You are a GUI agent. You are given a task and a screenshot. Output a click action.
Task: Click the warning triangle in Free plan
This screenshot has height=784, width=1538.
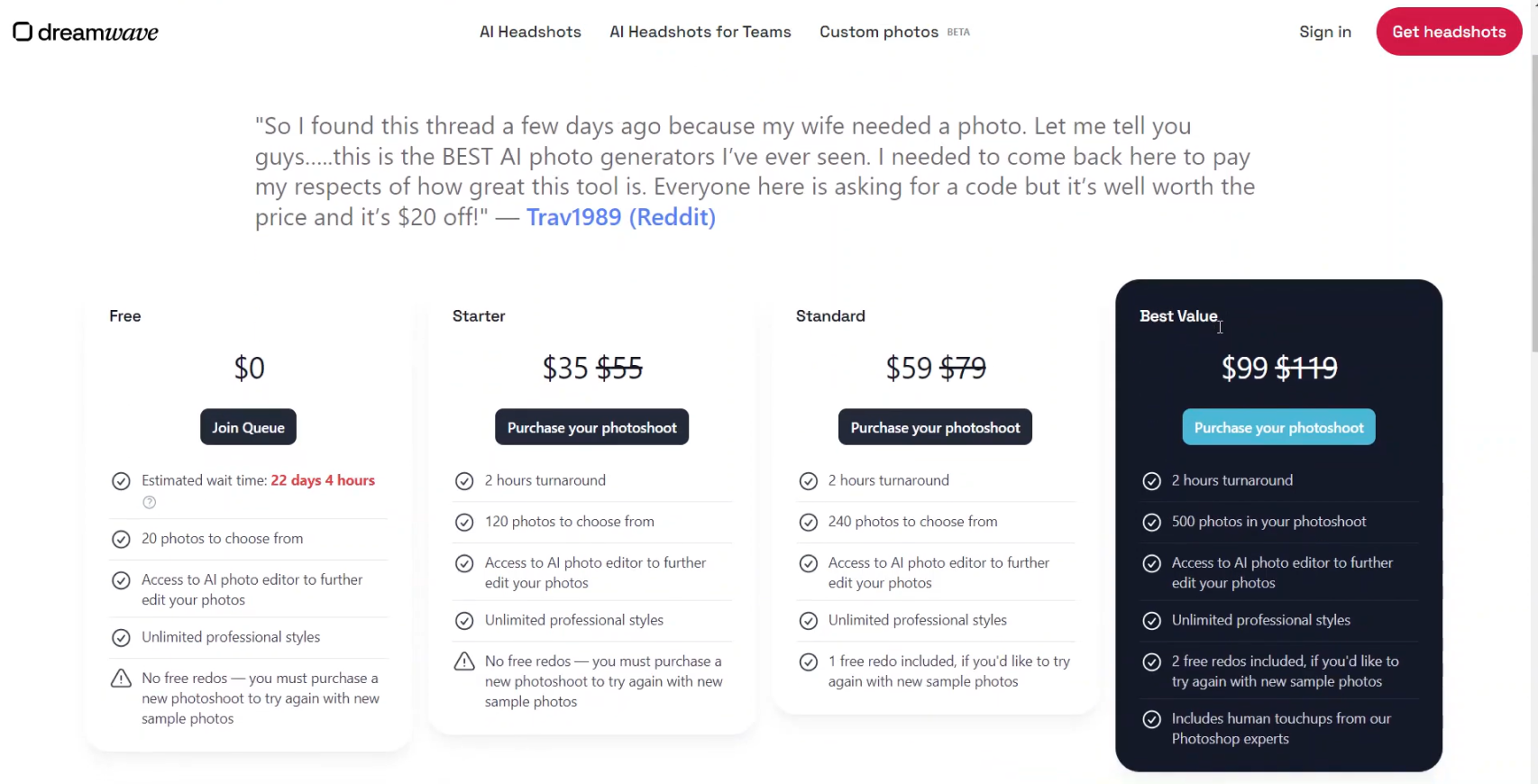tap(121, 679)
